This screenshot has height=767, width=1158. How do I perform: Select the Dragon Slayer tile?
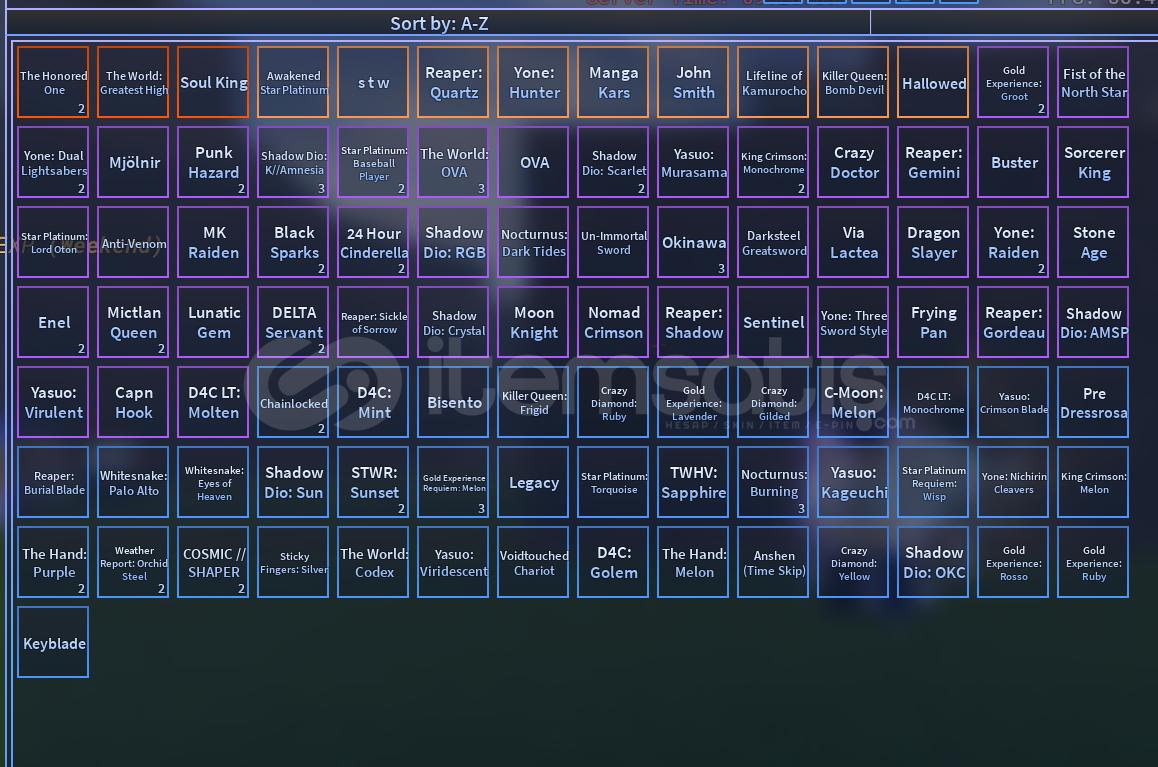tap(933, 242)
